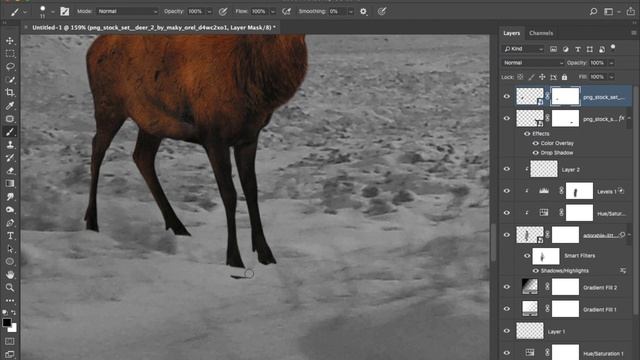Screen dimensions: 640x360
Task: Click the foreground color swatch
Action: (x=7, y=322)
